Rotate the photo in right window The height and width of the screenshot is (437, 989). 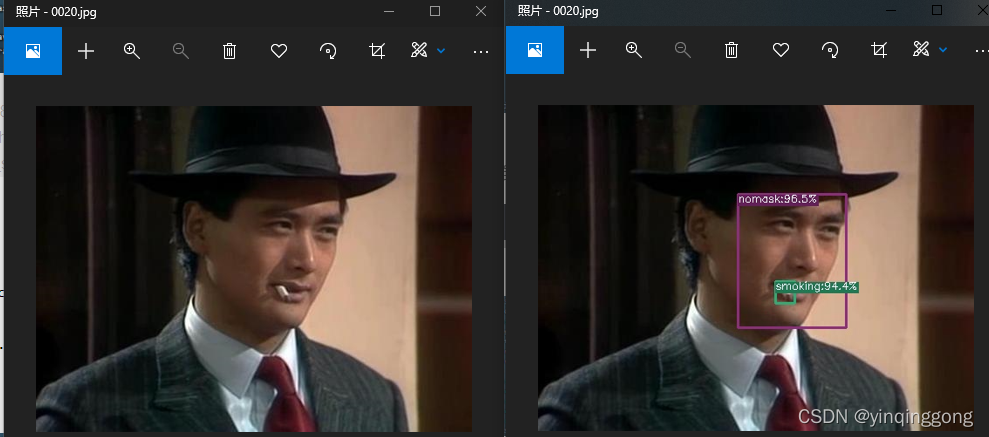tap(830, 51)
